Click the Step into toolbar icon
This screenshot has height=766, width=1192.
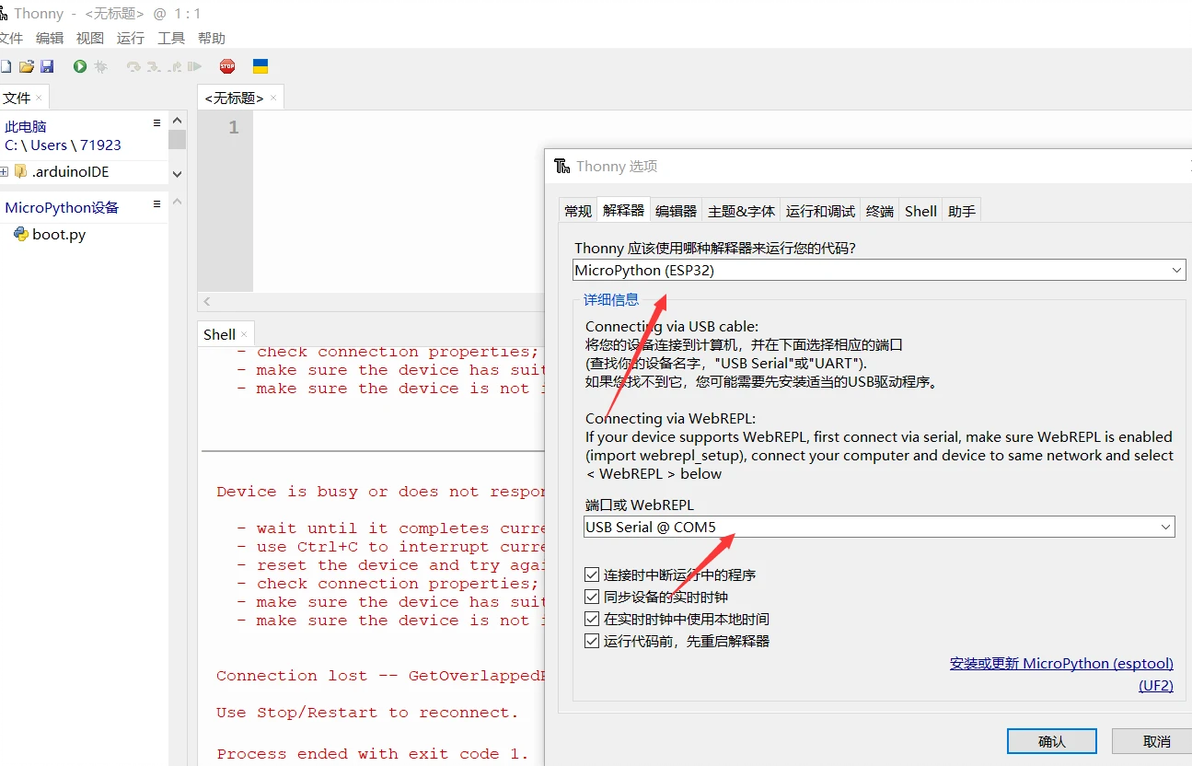154,67
